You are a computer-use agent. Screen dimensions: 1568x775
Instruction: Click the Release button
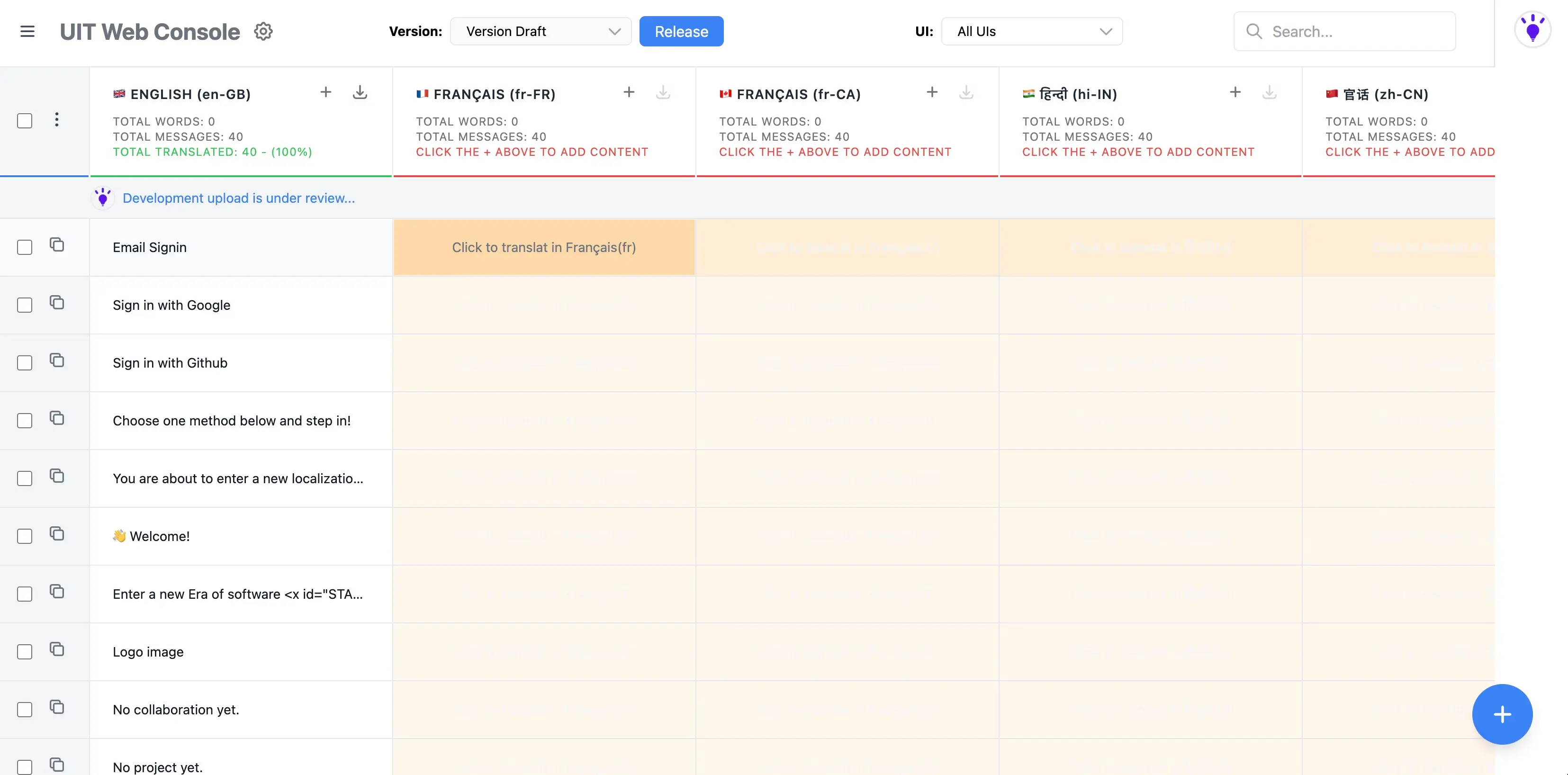point(681,31)
